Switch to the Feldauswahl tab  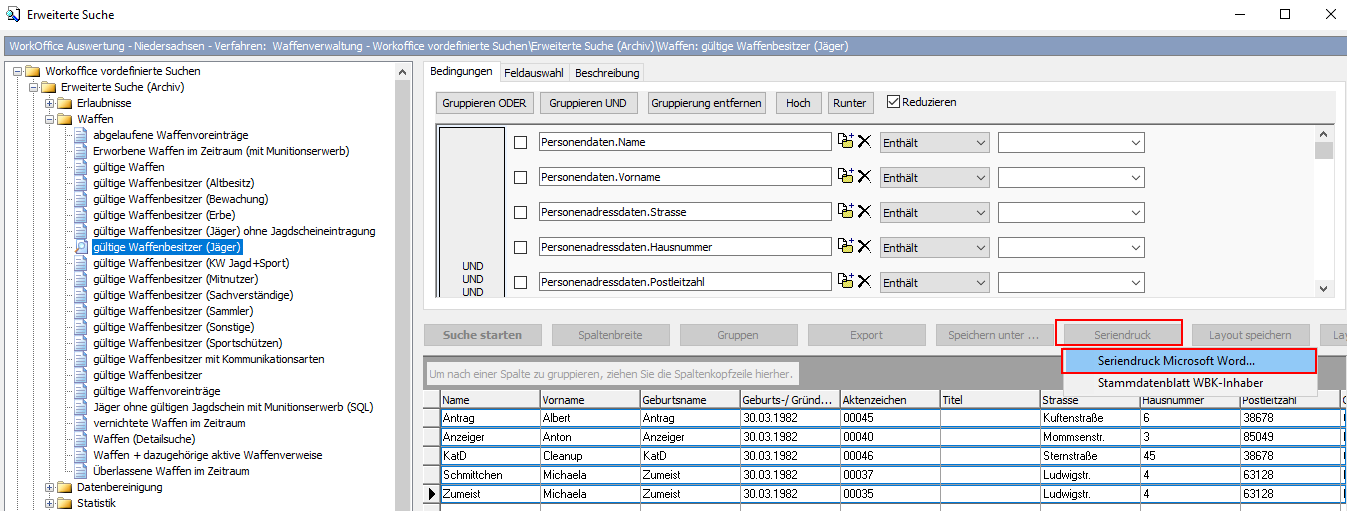pos(533,73)
